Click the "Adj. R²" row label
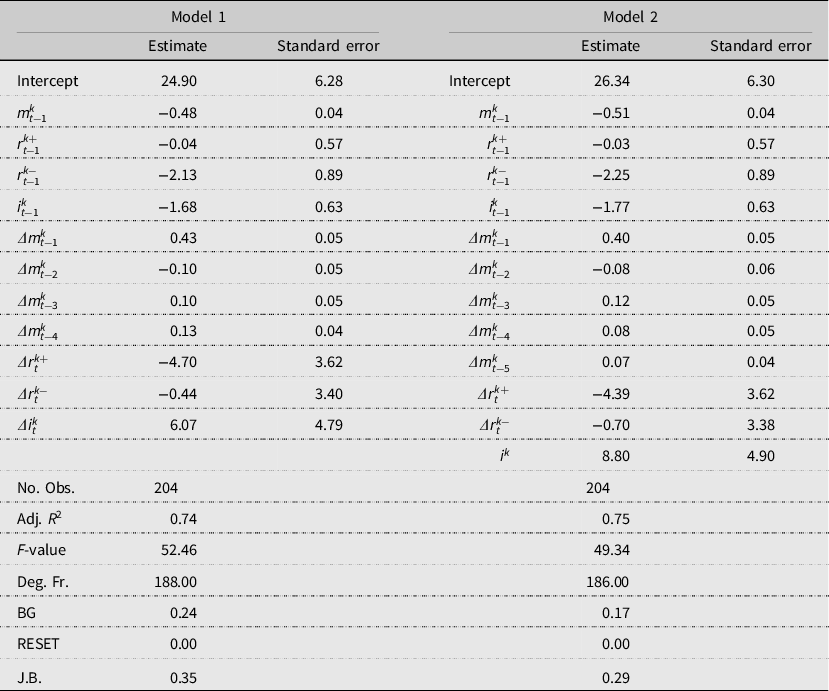 (x=42, y=519)
